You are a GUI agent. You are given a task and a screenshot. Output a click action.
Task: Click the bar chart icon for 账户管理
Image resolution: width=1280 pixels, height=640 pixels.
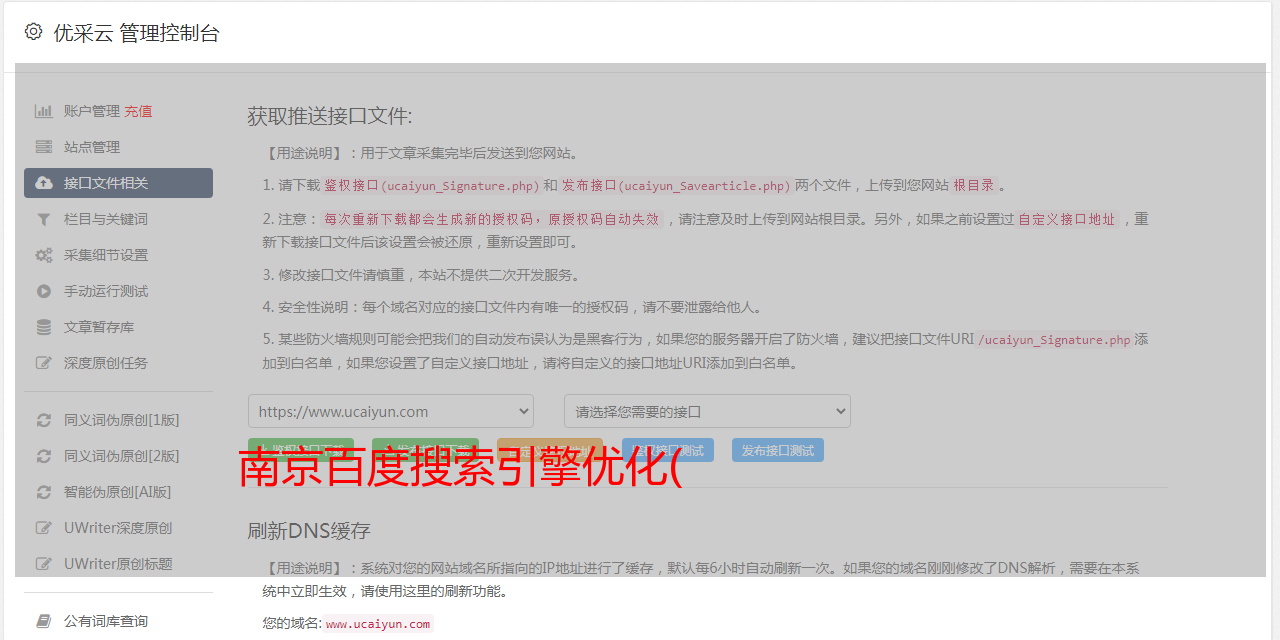(x=44, y=111)
